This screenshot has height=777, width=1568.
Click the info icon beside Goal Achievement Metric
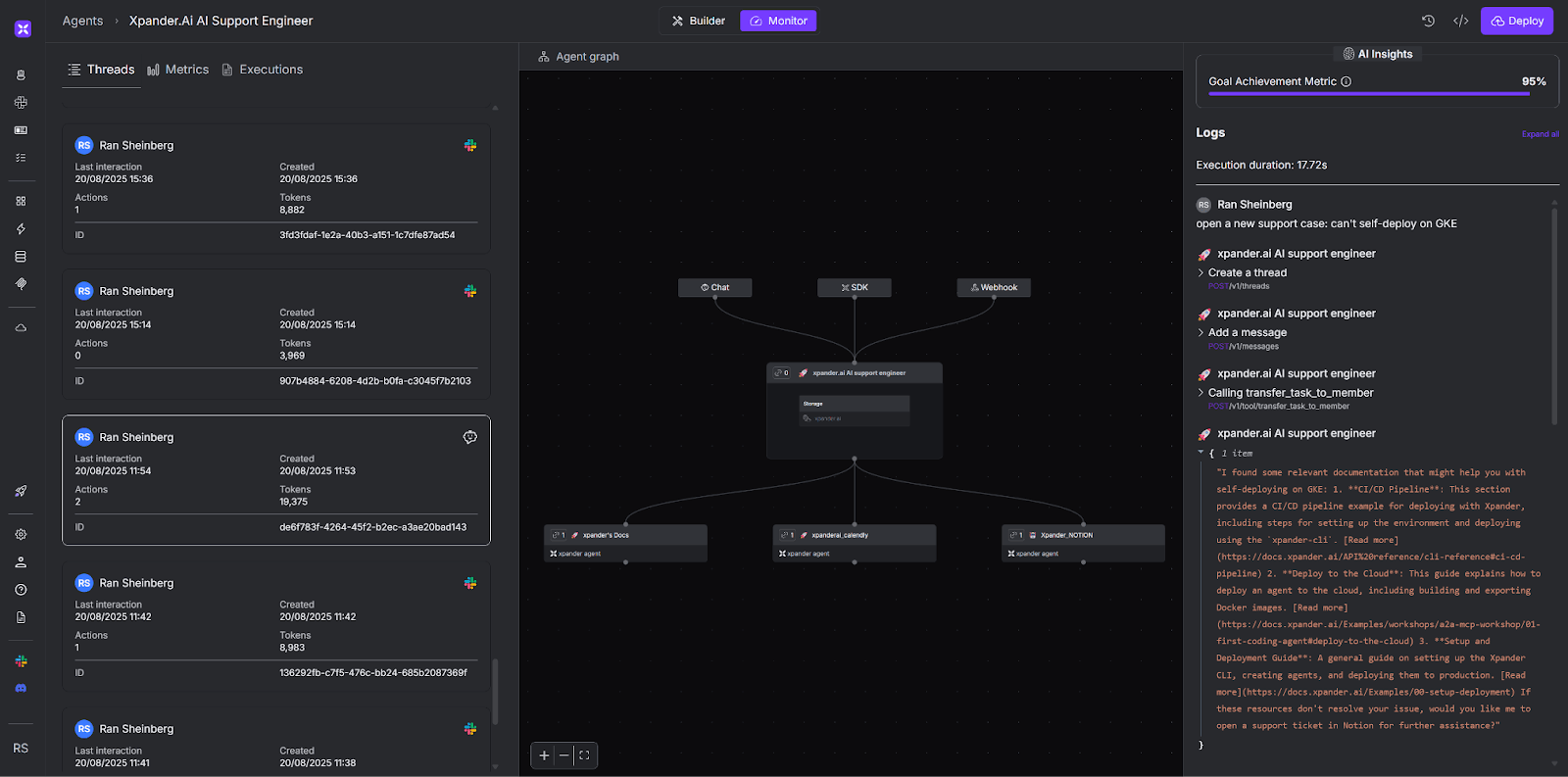tap(1346, 81)
